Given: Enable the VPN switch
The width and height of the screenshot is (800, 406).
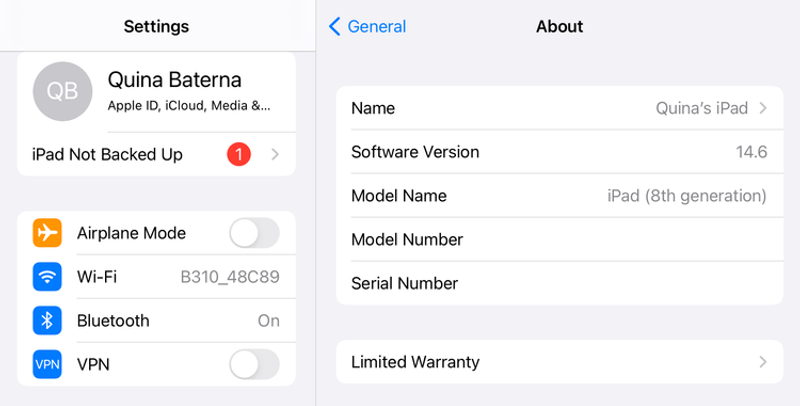Looking at the screenshot, I should tap(254, 365).
